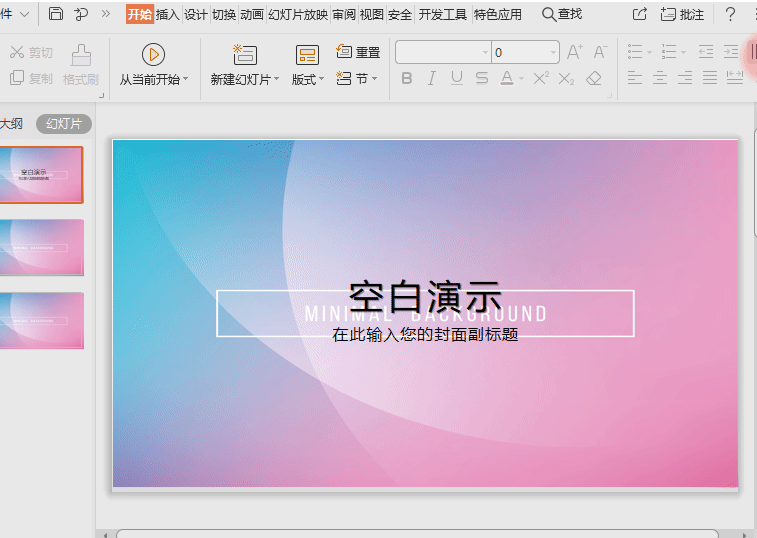Click the 剪切 cut button

point(31,52)
